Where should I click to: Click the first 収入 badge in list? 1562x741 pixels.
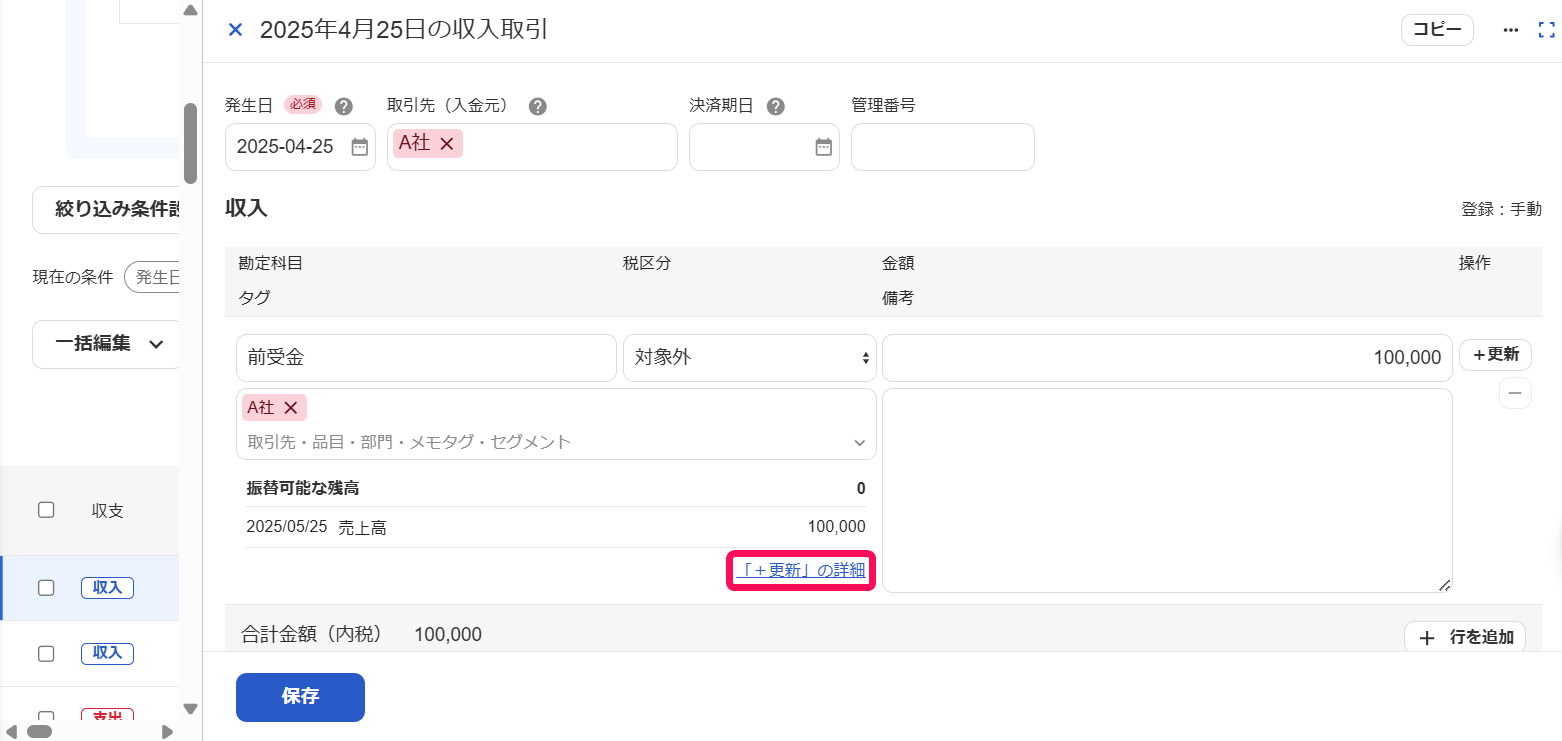coord(107,588)
